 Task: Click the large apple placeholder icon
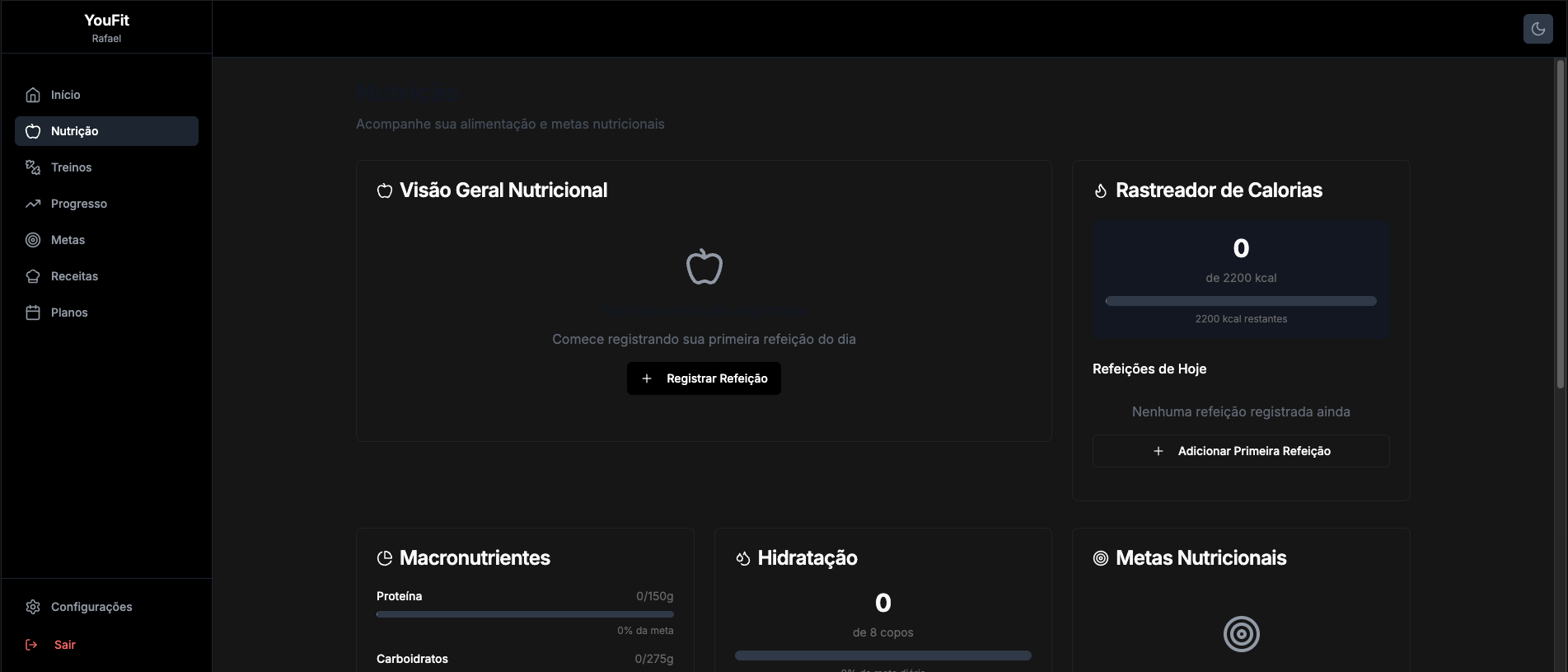tap(704, 267)
